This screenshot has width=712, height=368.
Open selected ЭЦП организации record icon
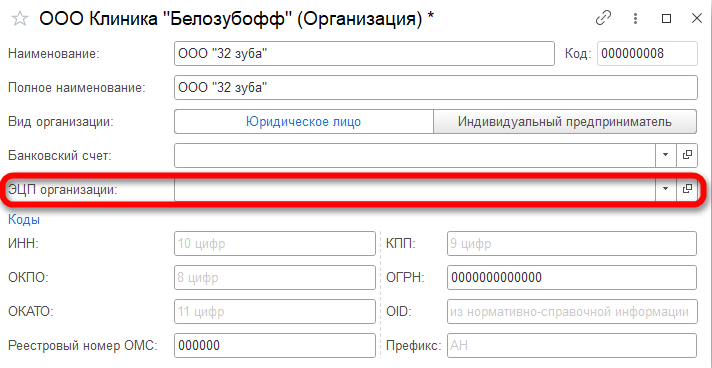(687, 189)
